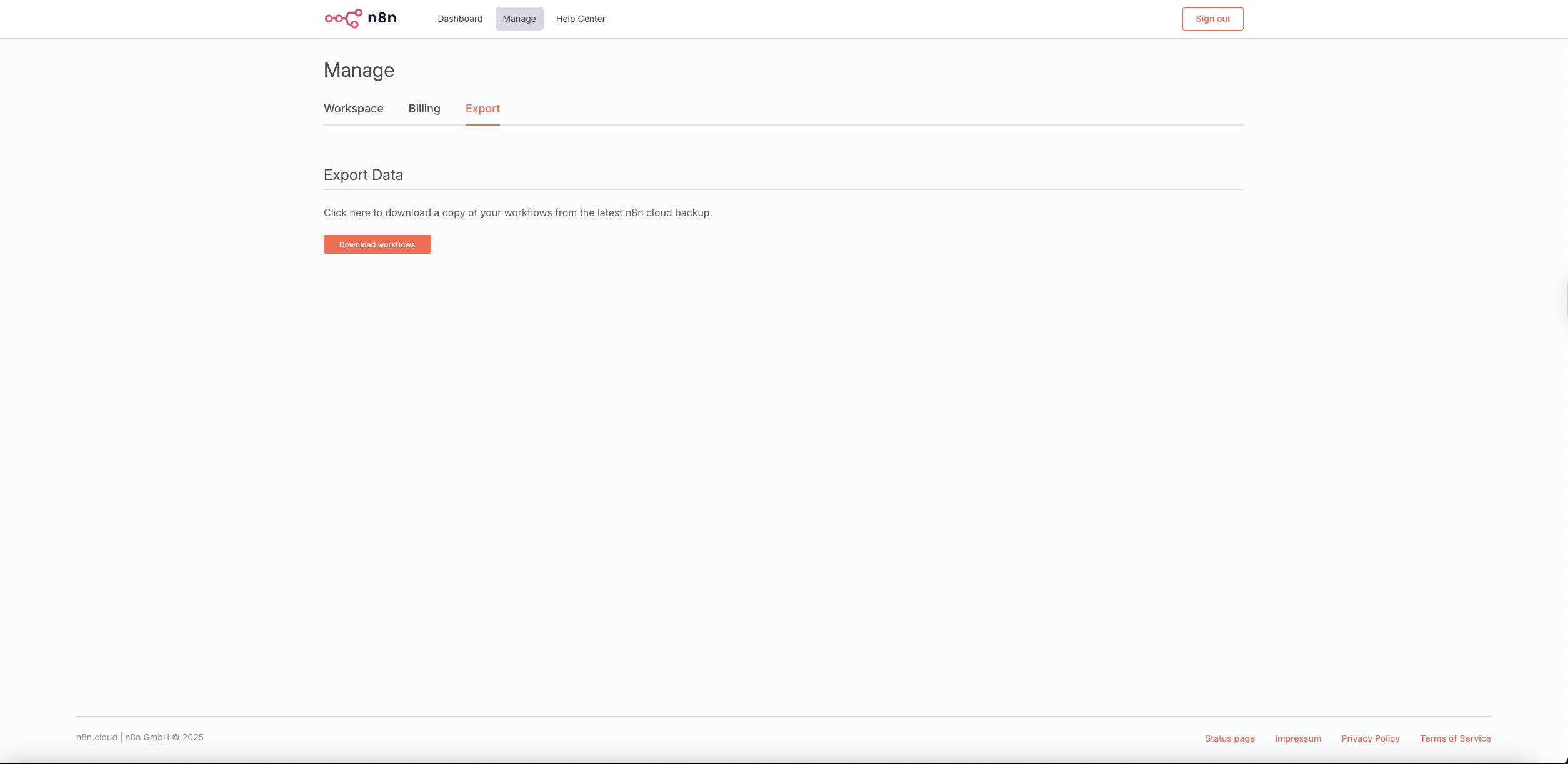
Task: Click the Download workflows button
Action: [377, 244]
